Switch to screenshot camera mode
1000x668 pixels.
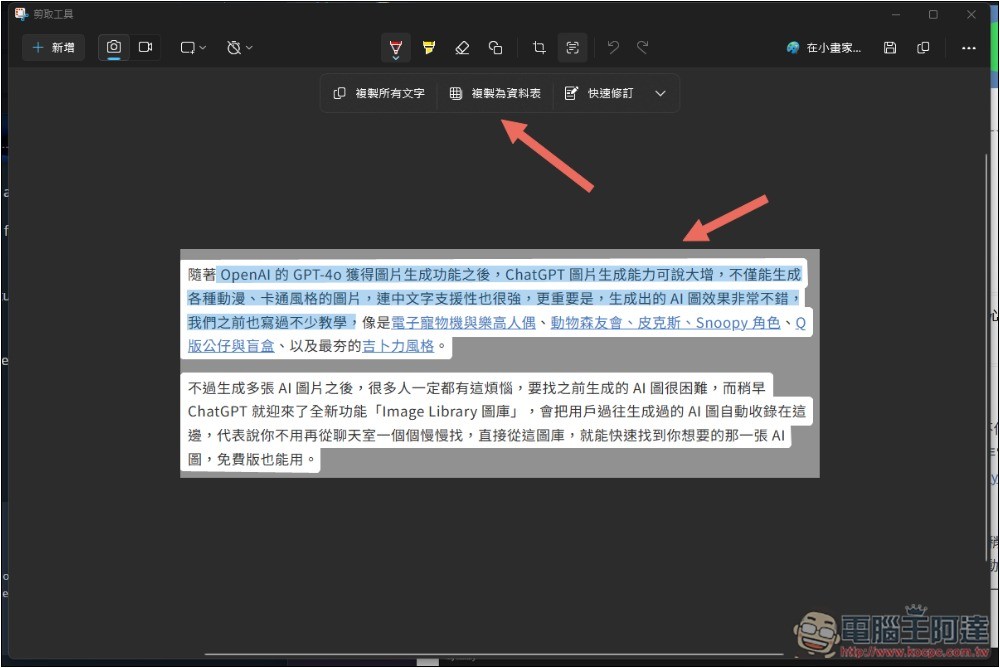114,47
